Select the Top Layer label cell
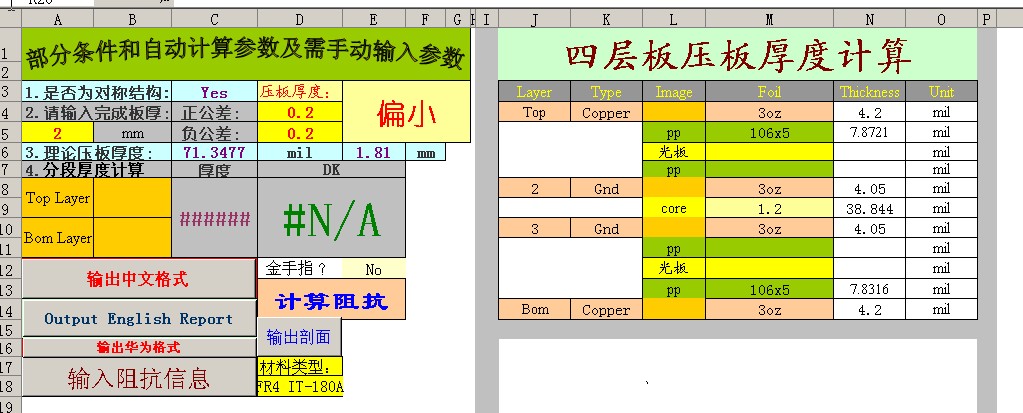The height and width of the screenshot is (413, 1023). [57, 198]
